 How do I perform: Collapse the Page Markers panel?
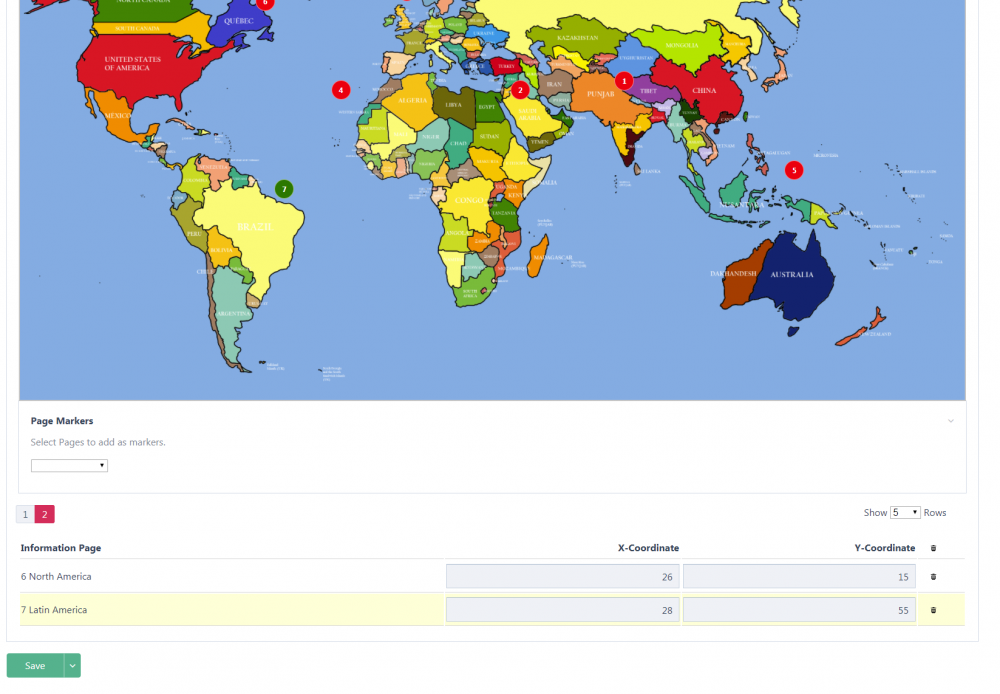click(951, 421)
